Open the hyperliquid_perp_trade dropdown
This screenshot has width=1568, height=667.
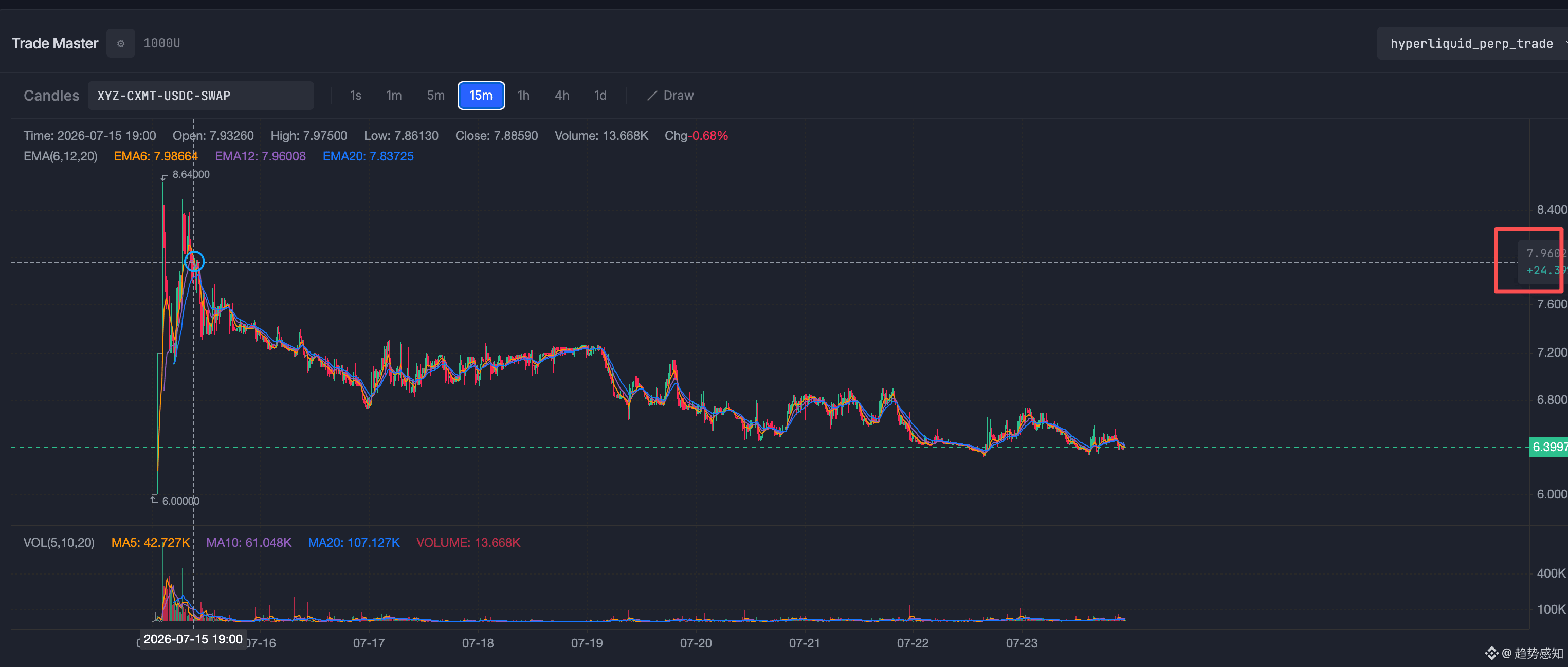(1472, 43)
